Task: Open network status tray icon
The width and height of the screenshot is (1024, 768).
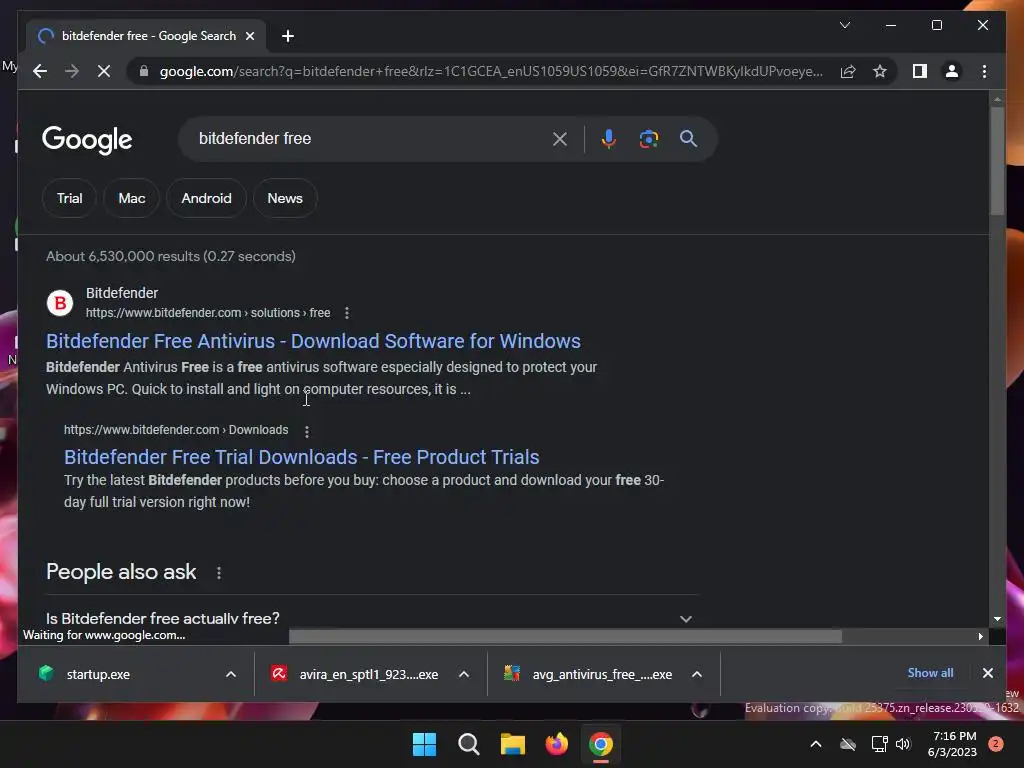Action: click(879, 744)
